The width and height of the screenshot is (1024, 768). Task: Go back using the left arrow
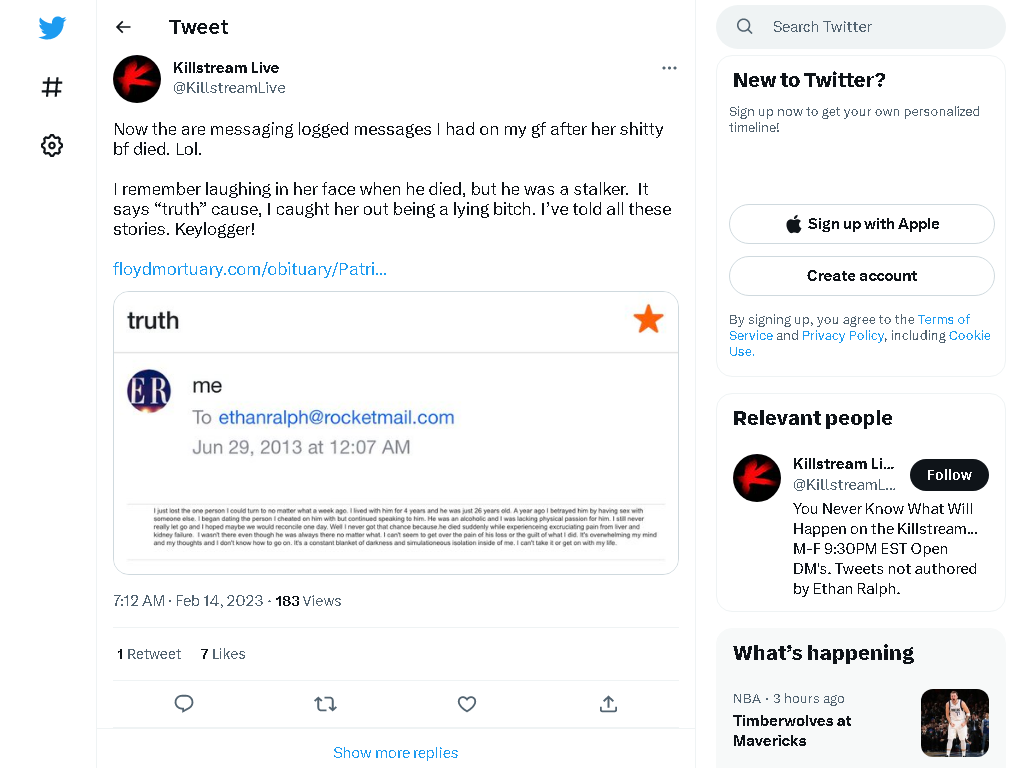click(x=123, y=27)
